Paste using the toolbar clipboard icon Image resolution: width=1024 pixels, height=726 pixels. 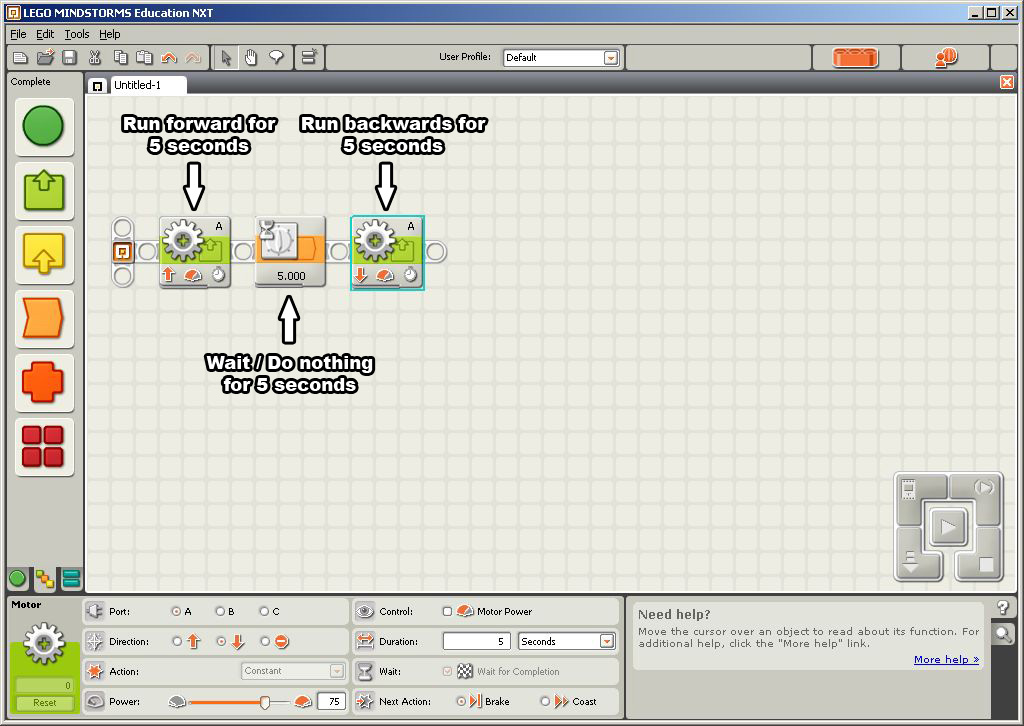pyautogui.click(x=144, y=57)
